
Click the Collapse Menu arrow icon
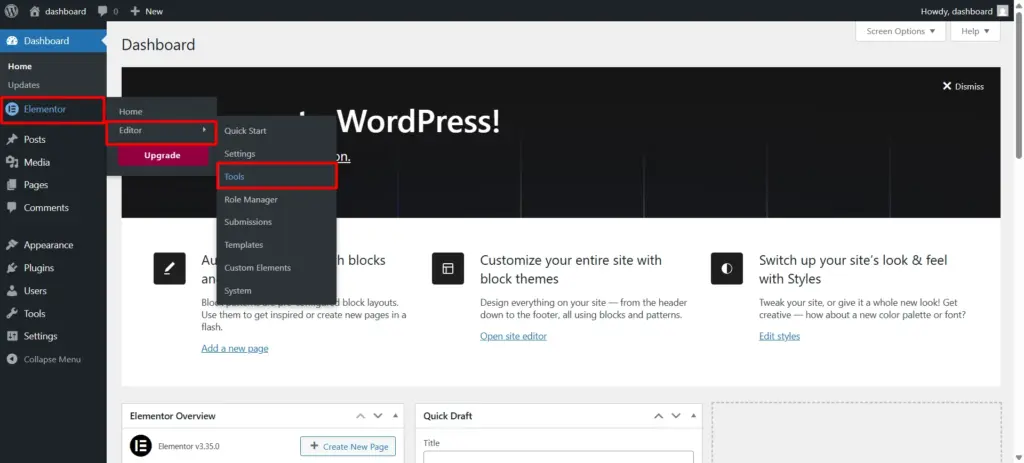(12, 359)
